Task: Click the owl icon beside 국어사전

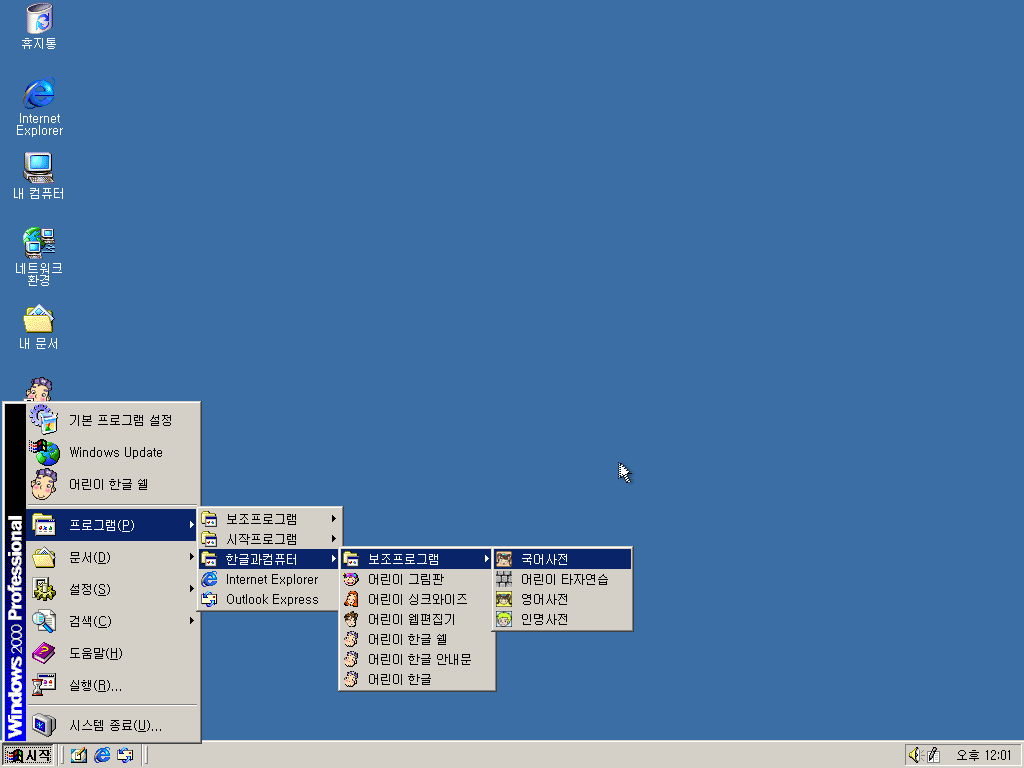Action: tap(504, 559)
